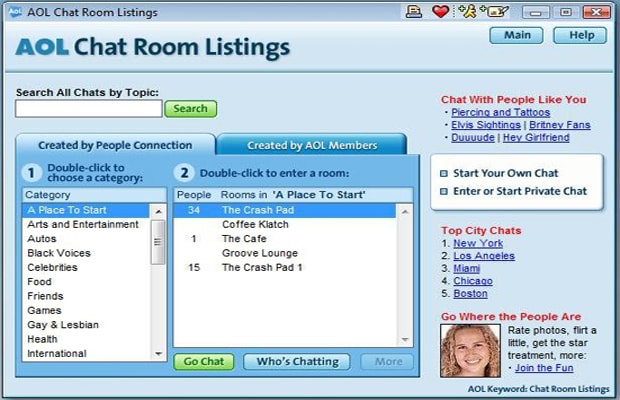The width and height of the screenshot is (620, 400).
Task: Select the Groove Lounge room
Action: click(285, 253)
